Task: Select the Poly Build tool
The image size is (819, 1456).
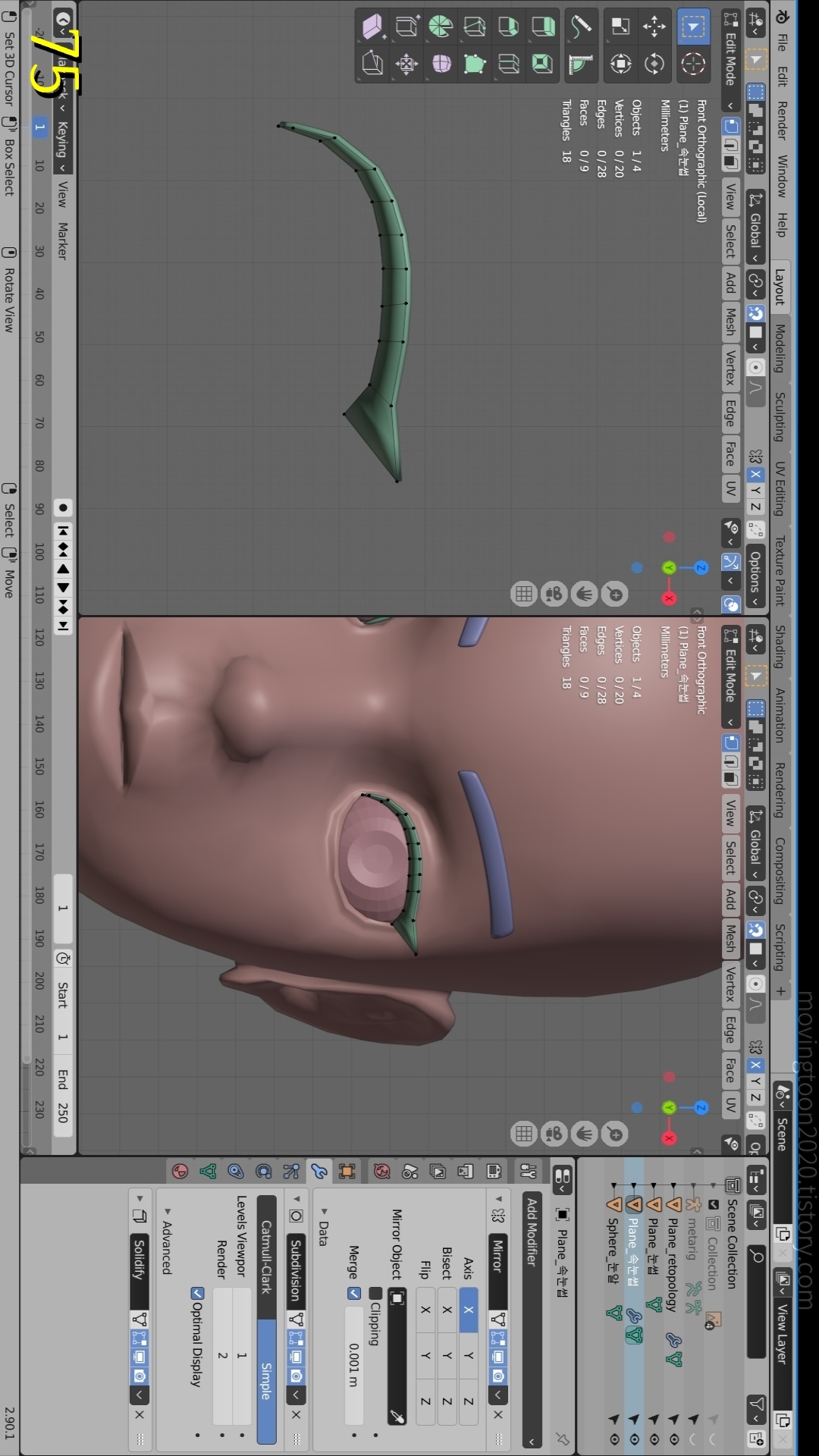Action: pos(474,64)
